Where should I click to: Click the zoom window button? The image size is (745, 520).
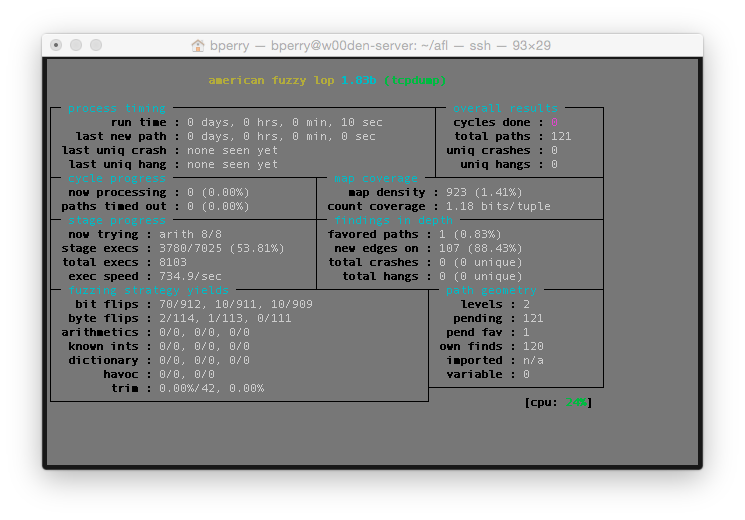96,45
